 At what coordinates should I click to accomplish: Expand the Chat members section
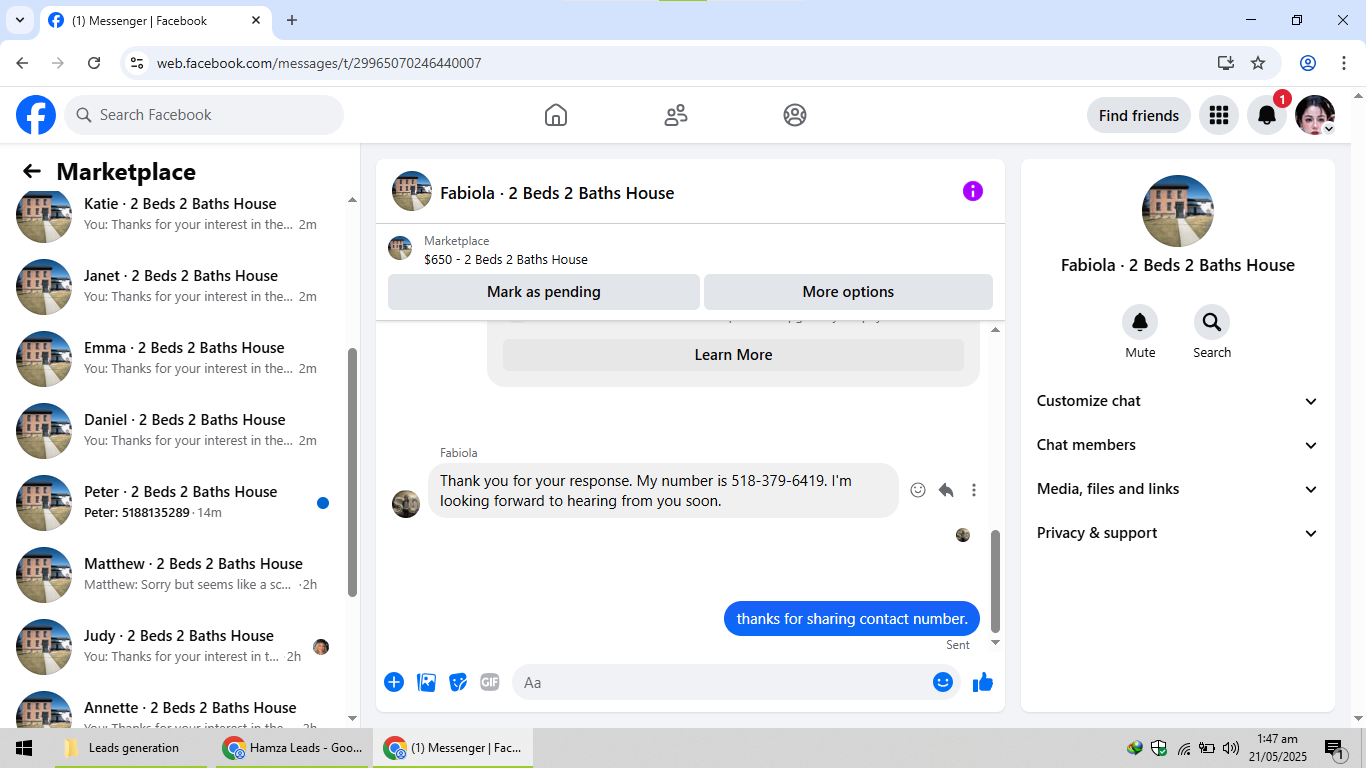coord(1177,445)
